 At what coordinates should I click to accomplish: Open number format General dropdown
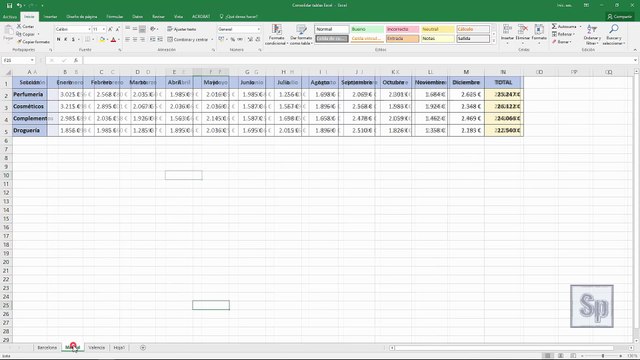[x=258, y=29]
